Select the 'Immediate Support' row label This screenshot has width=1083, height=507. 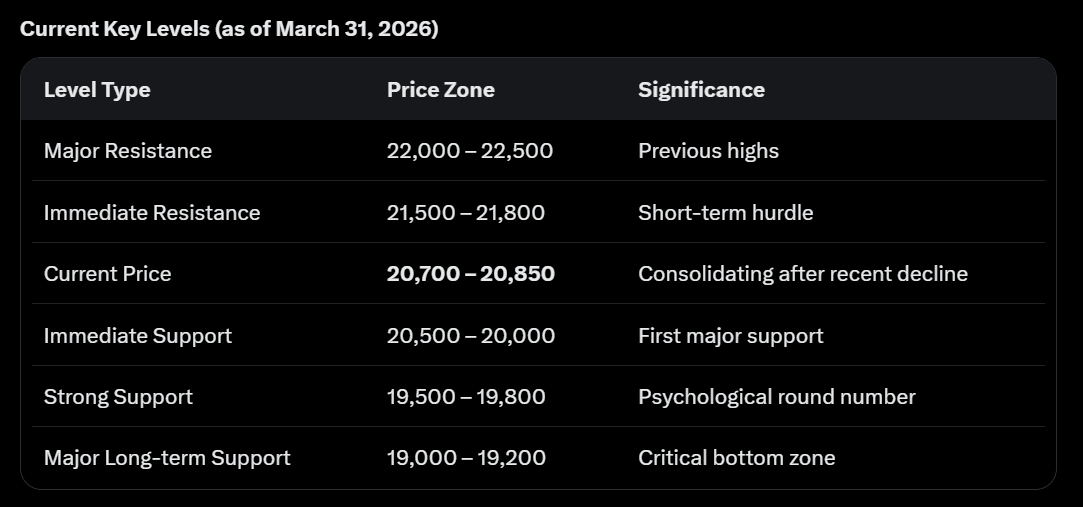138,336
